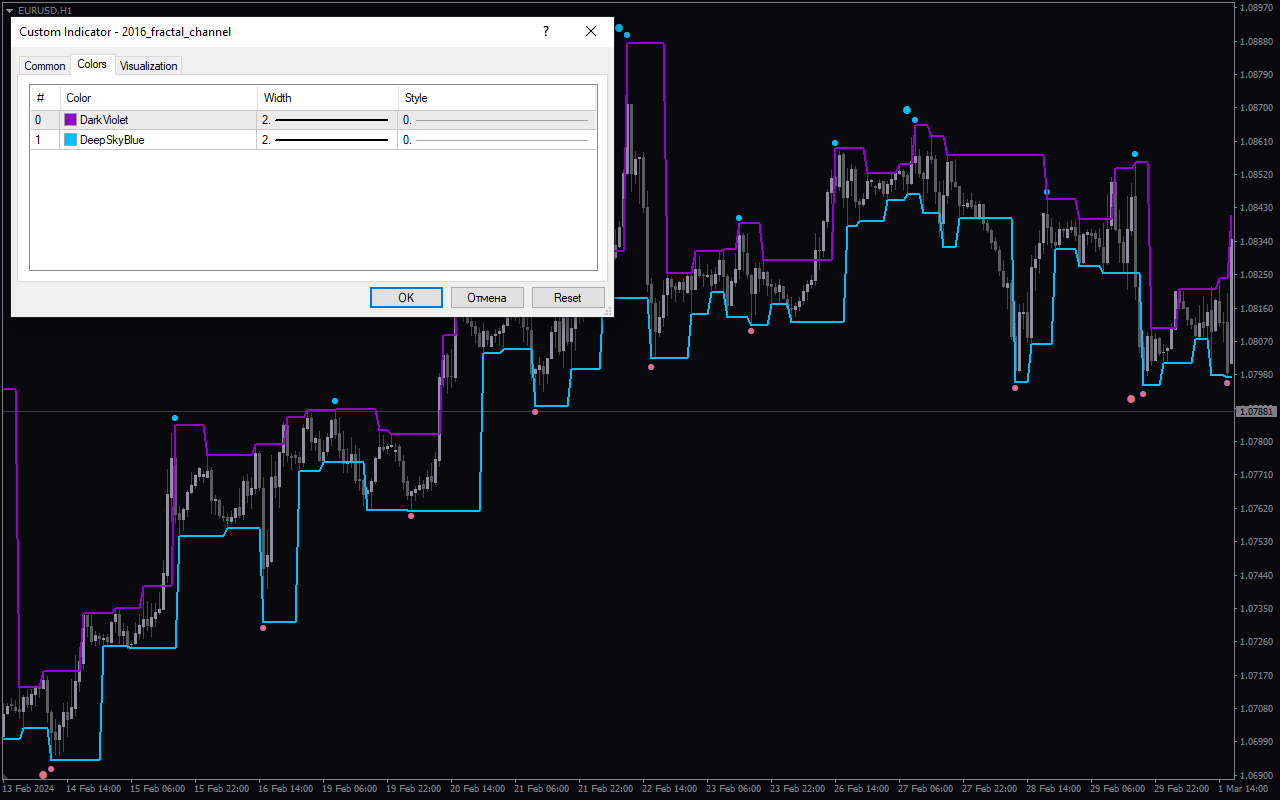Click the # column header
This screenshot has width=1280, height=800.
pos(45,98)
